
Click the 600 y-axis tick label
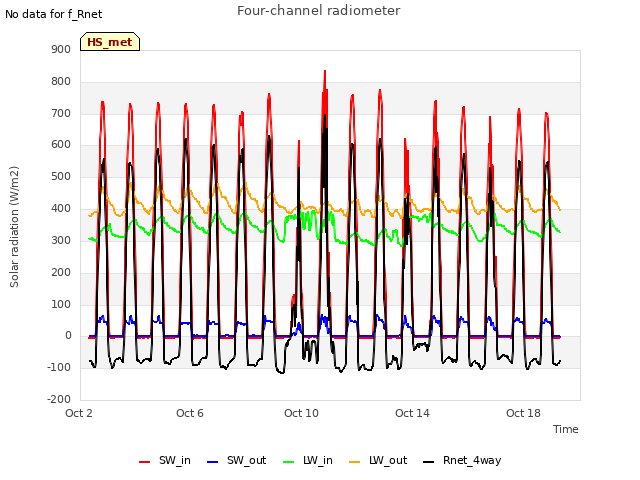click(x=61, y=144)
